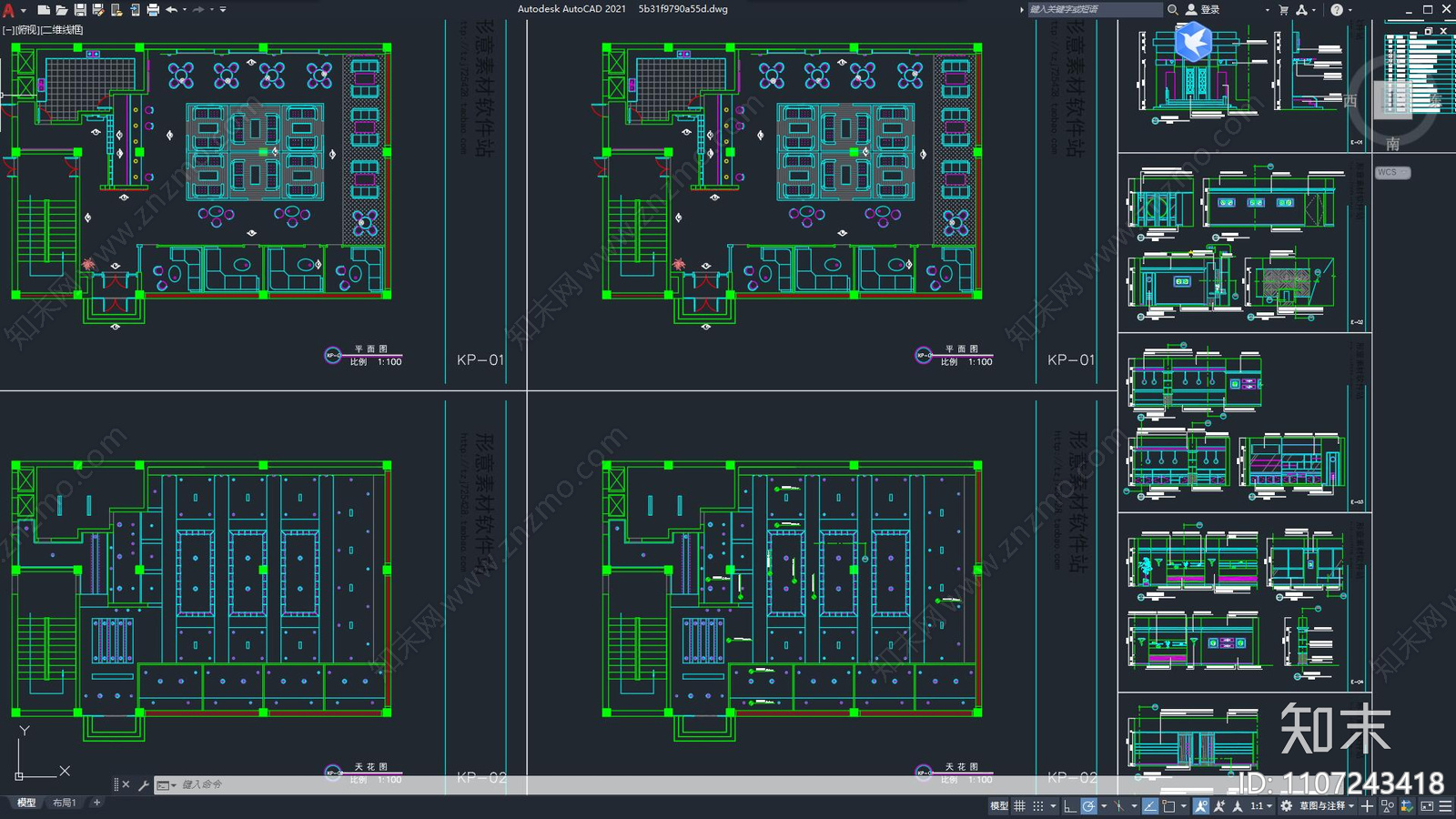Viewport: 1456px width, 819px height.
Task: Click the Save to Web & Mobile icon
Action: coord(135,10)
